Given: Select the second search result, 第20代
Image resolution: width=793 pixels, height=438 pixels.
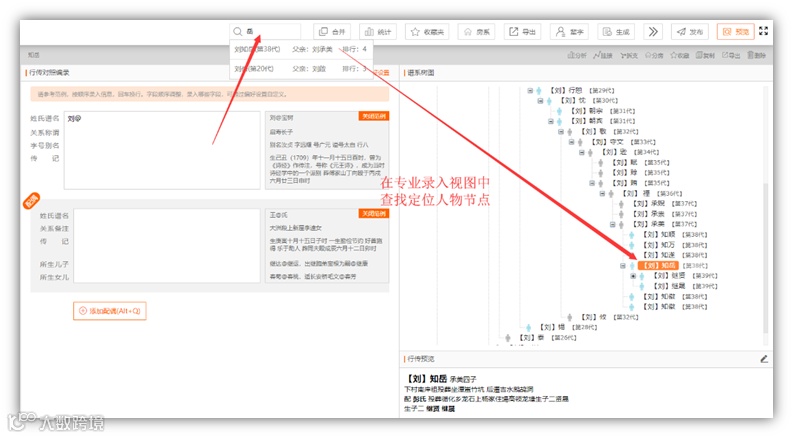Looking at the screenshot, I should [x=301, y=68].
